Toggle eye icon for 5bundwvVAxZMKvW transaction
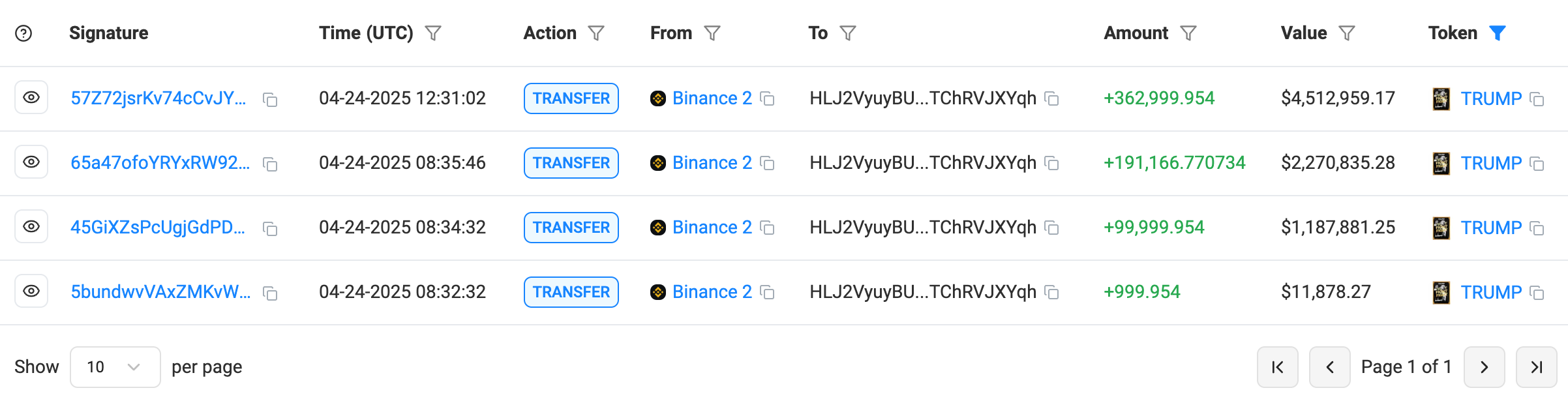The image size is (1568, 403). 31,291
